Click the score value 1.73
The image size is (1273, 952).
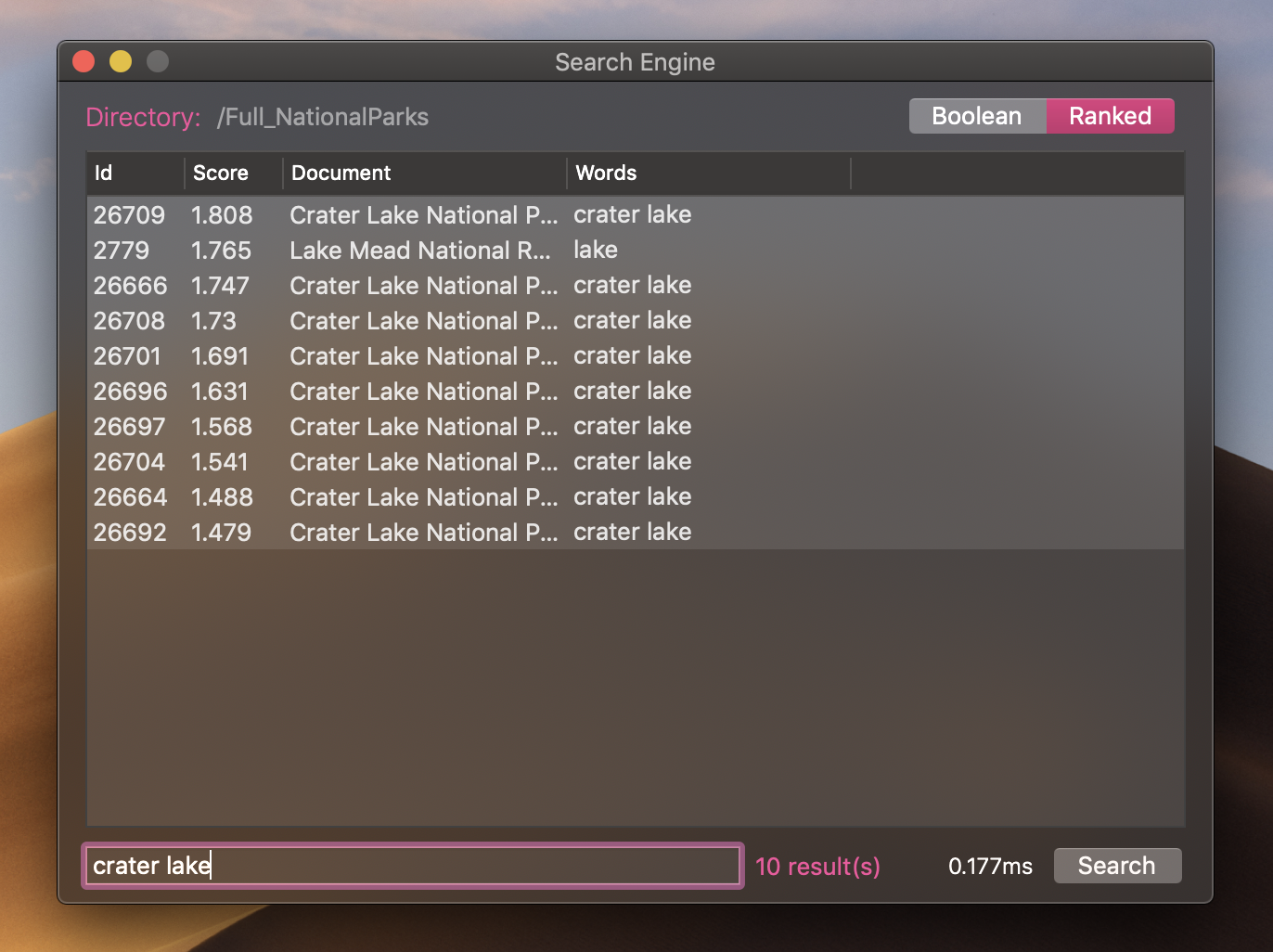point(213,321)
